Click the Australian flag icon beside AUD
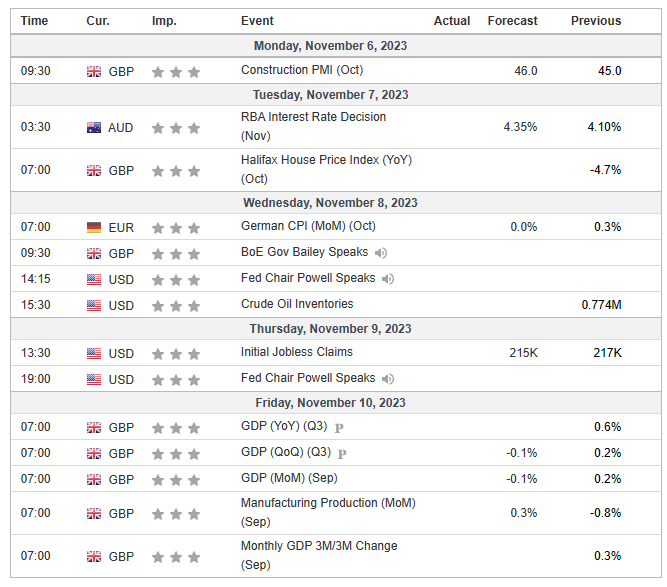Screen dimensions: 667x587 click(94, 128)
